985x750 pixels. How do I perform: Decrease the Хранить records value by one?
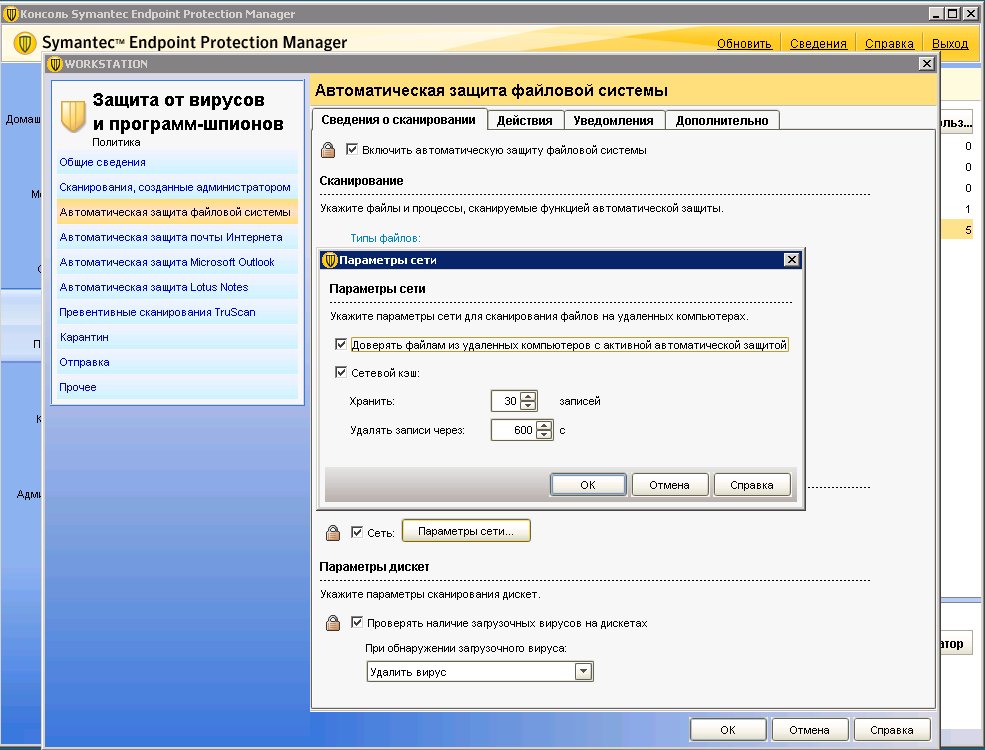pyautogui.click(x=528, y=406)
